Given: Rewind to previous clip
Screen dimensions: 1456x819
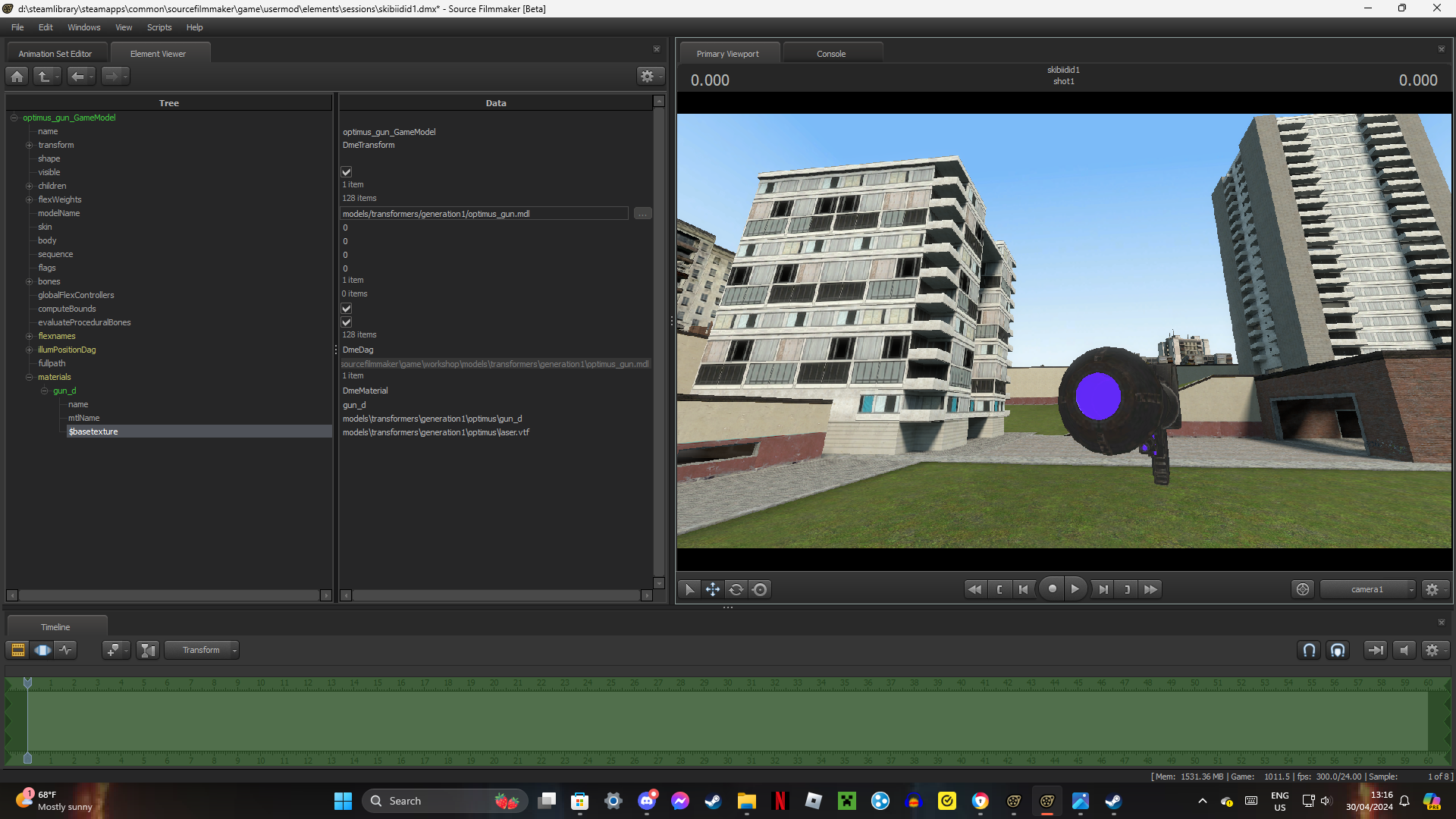Looking at the screenshot, I should (x=975, y=589).
